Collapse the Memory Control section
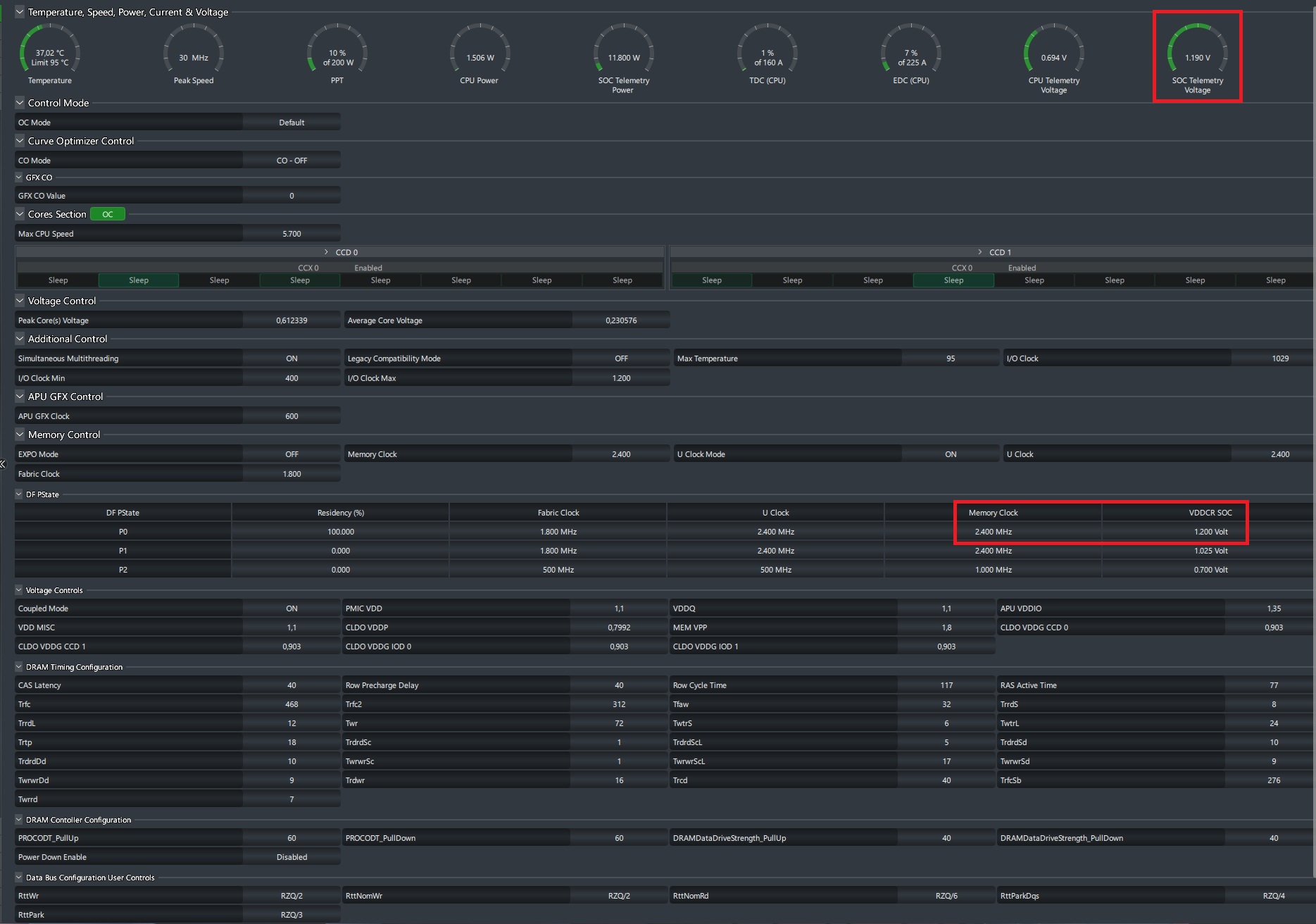Image resolution: width=1316 pixels, height=924 pixels. 20,435
